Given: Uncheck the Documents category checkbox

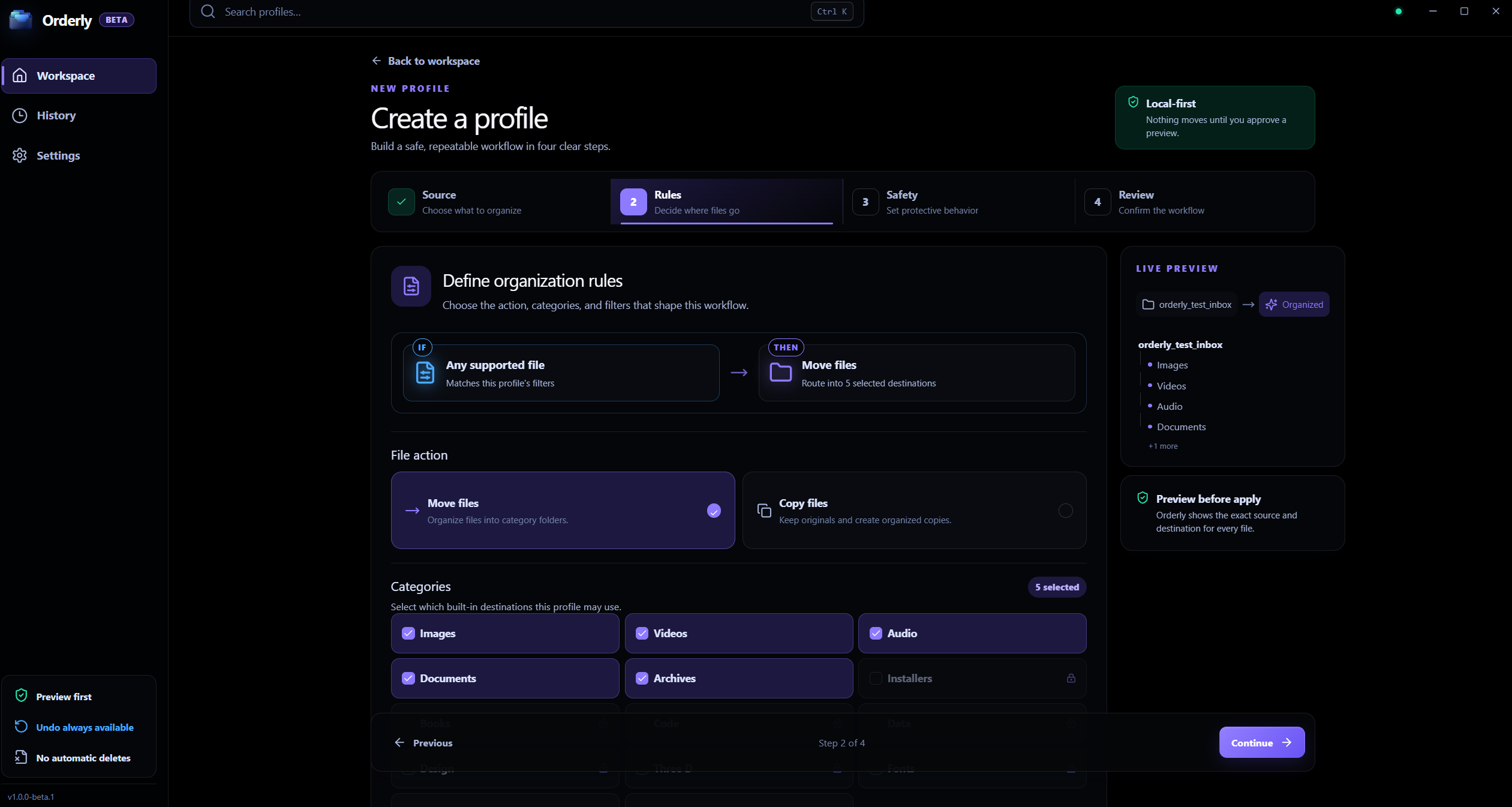Looking at the screenshot, I should pos(408,678).
